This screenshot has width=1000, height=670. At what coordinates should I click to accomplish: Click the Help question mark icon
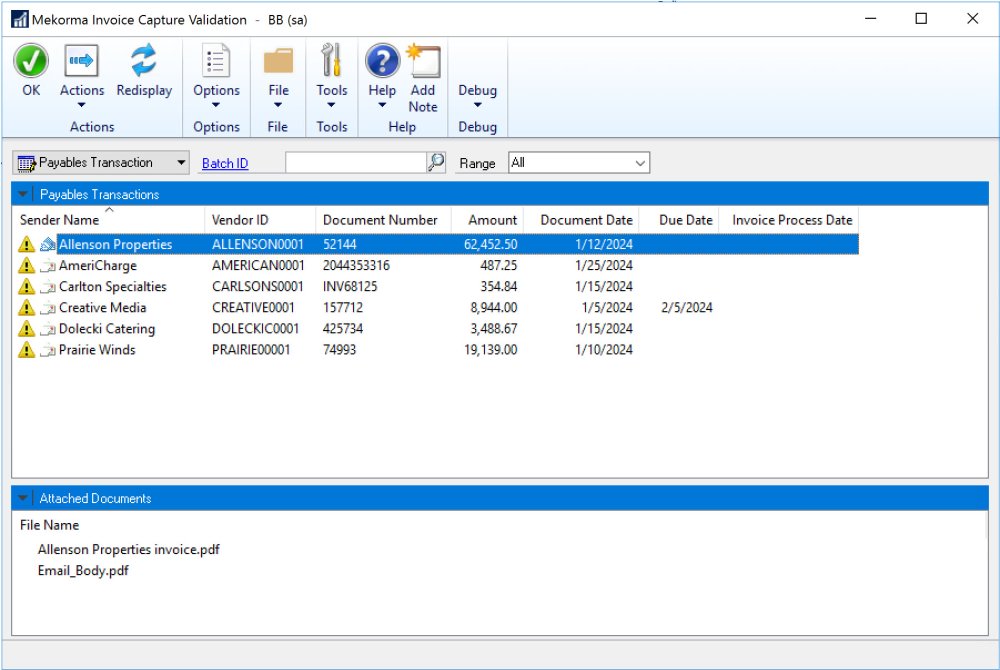382,62
